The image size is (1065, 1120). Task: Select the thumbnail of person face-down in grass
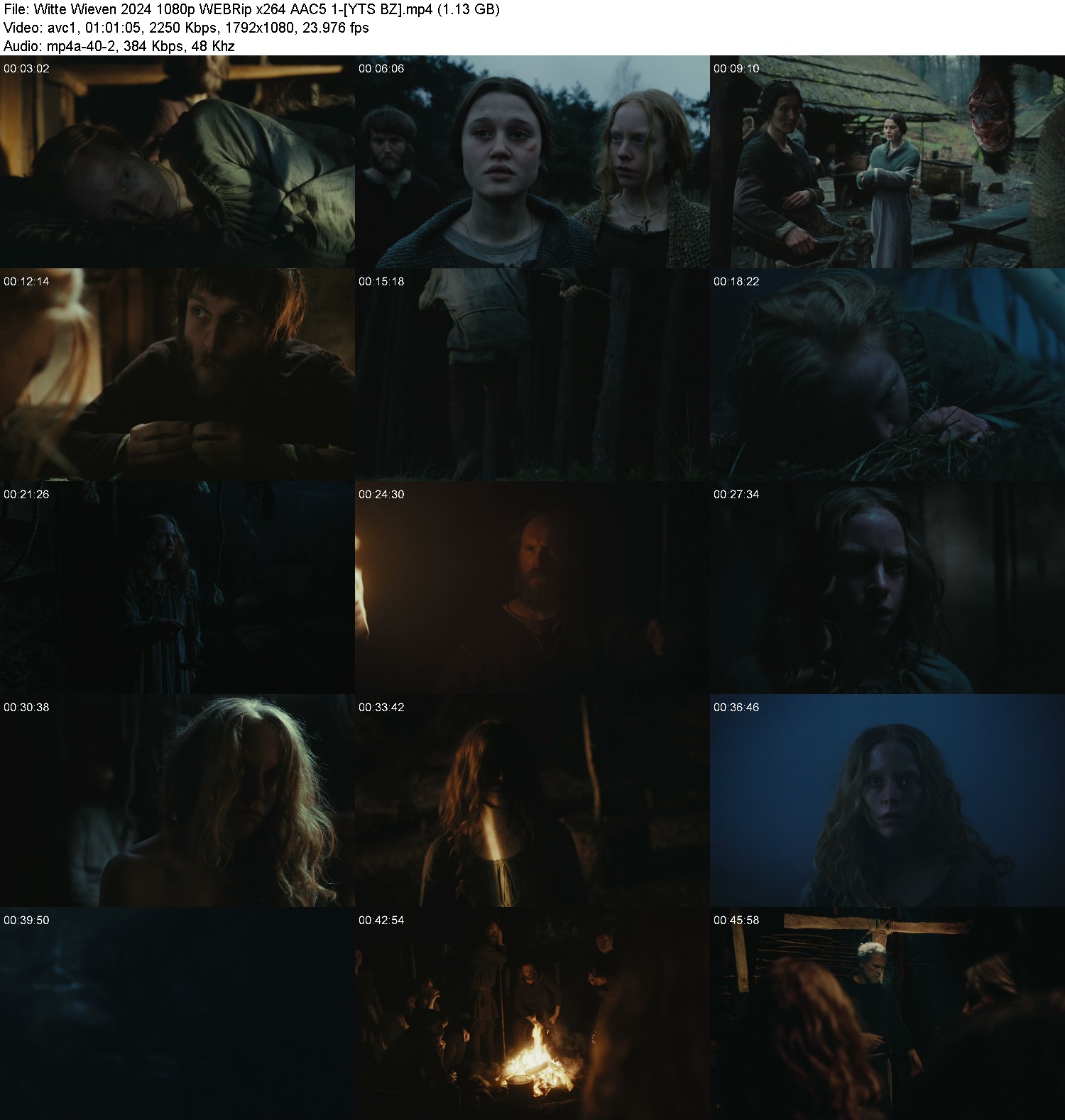[x=887, y=375]
